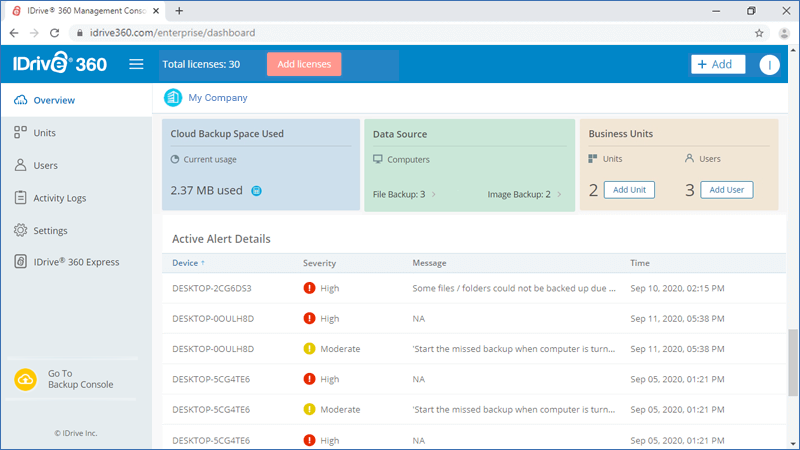
Task: Click Total licenses: 30 text
Action: (201, 64)
